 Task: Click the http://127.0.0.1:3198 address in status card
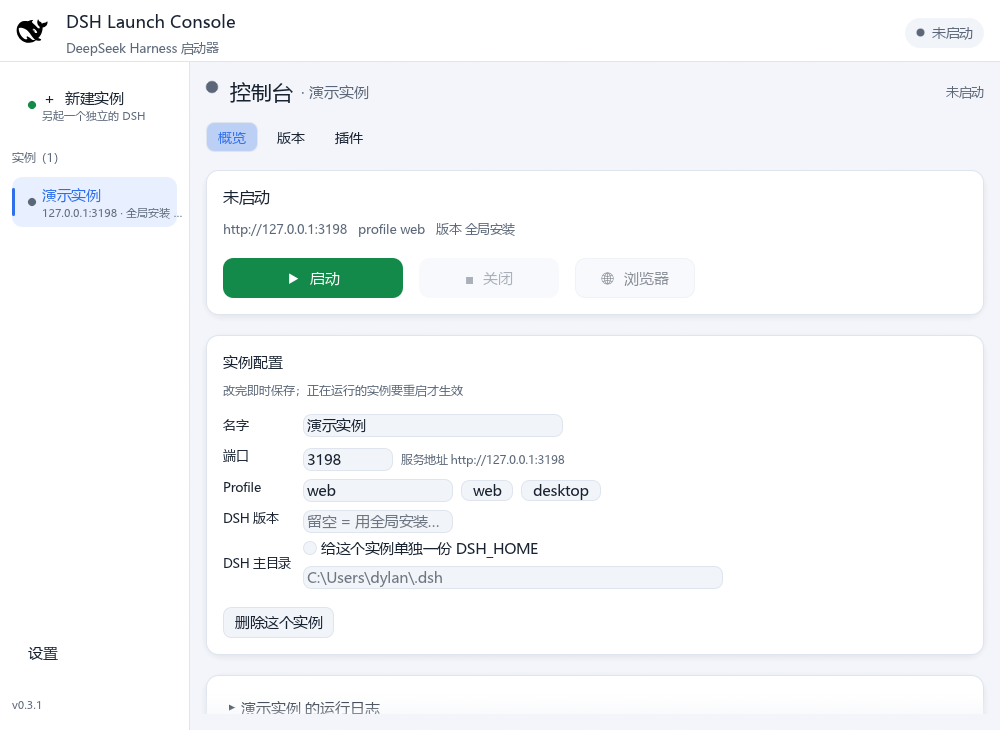(285, 230)
